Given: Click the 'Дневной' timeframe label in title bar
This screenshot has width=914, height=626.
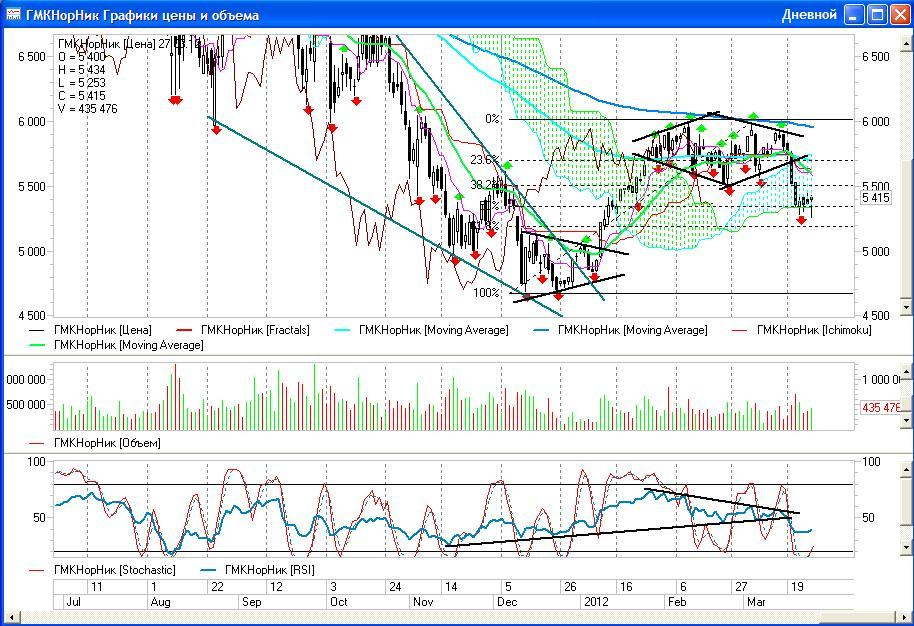Looking at the screenshot, I should pos(809,15).
